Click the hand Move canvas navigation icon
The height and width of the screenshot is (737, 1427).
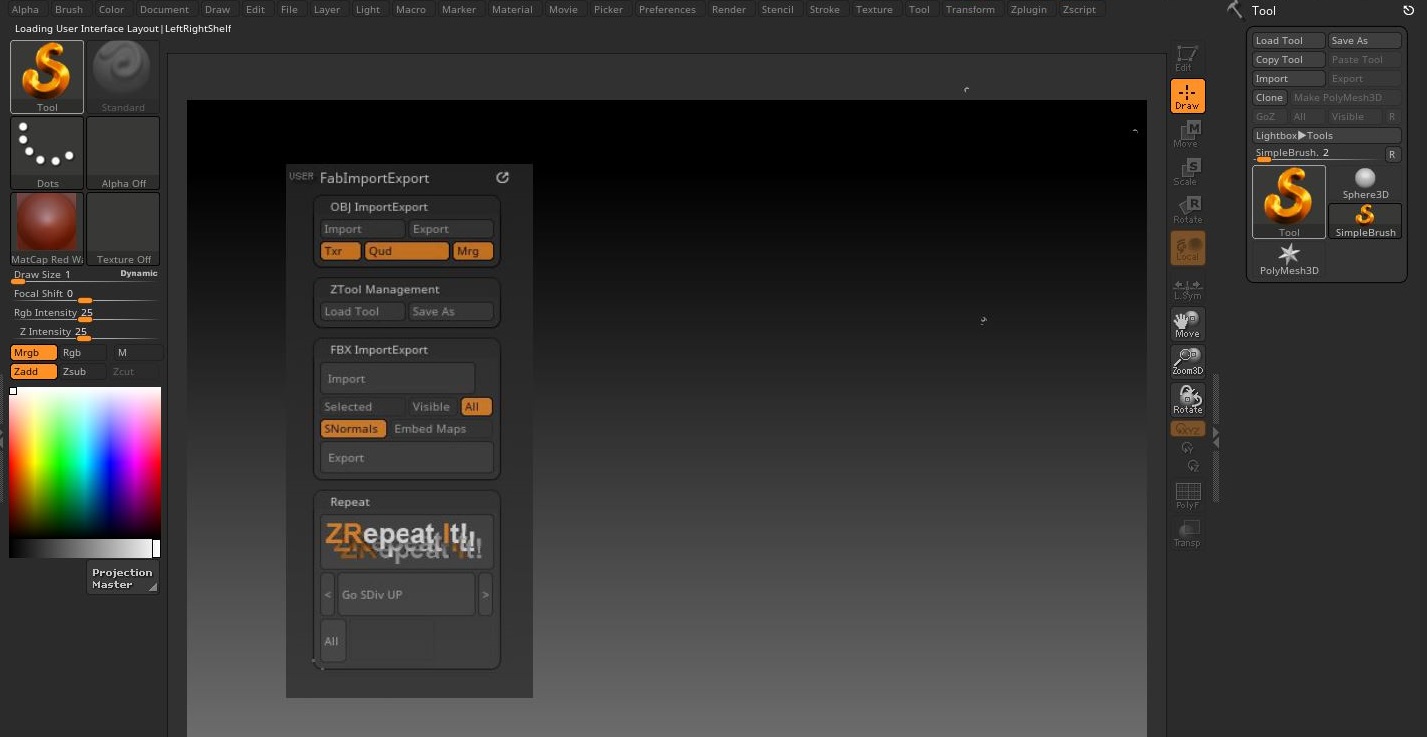(1187, 324)
